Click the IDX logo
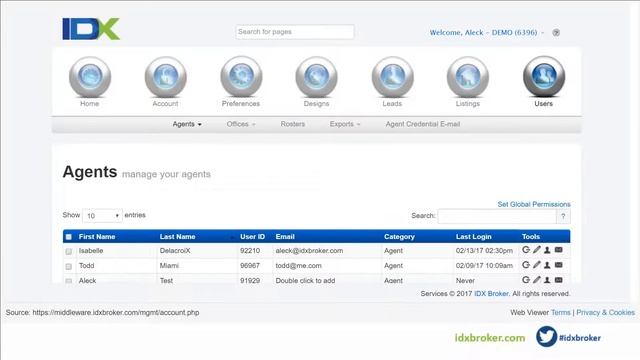 [x=91, y=29]
